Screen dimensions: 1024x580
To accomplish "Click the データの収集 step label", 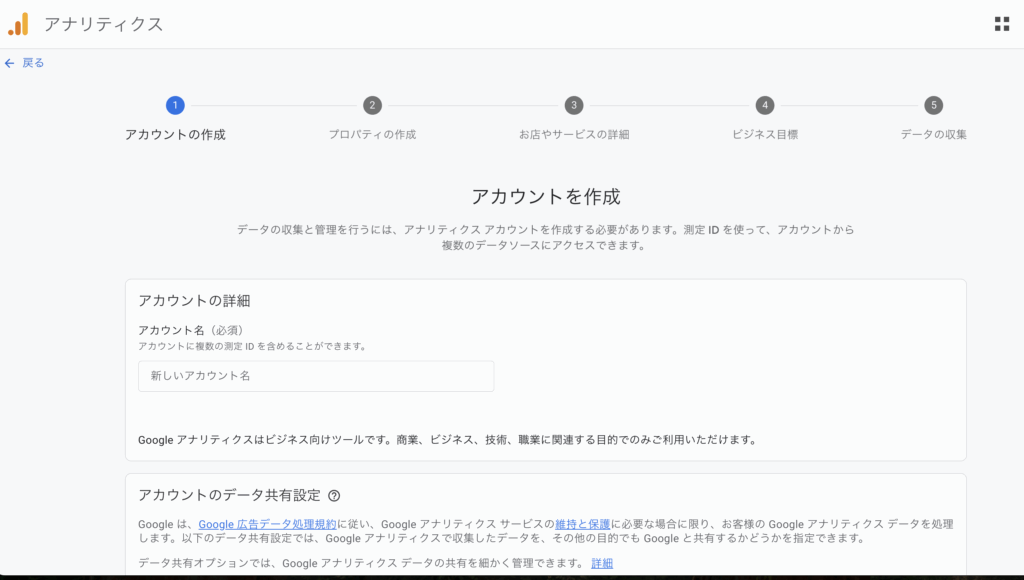I will pyautogui.click(x=933, y=135).
